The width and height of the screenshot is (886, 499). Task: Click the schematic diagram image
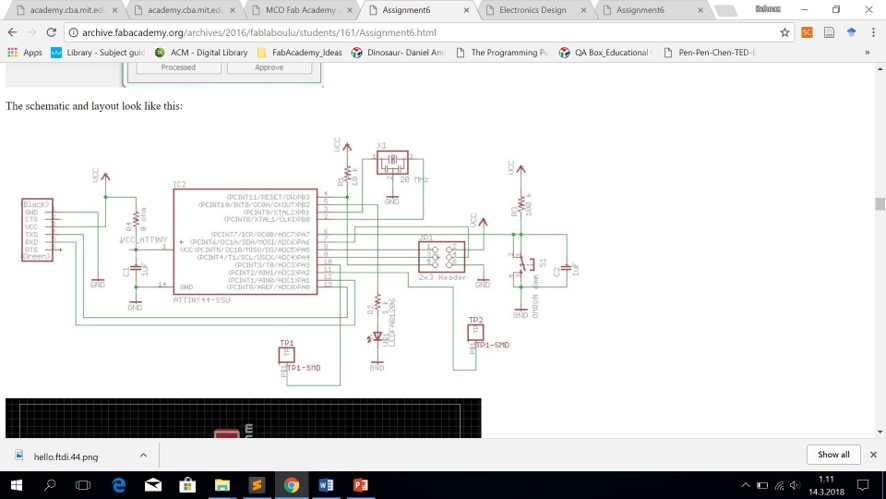pos(297,261)
